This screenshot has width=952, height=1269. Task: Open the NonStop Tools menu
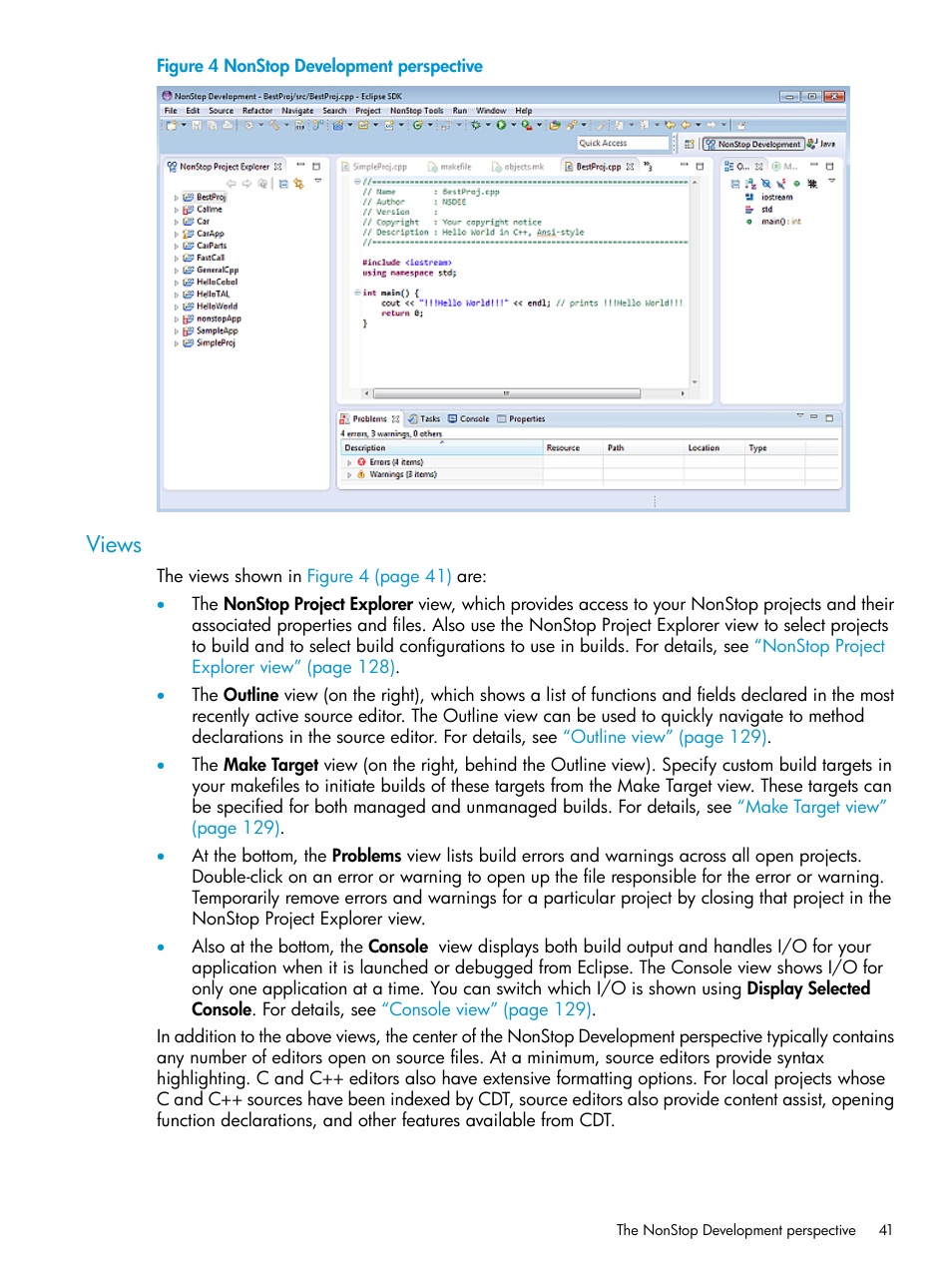coord(416,111)
